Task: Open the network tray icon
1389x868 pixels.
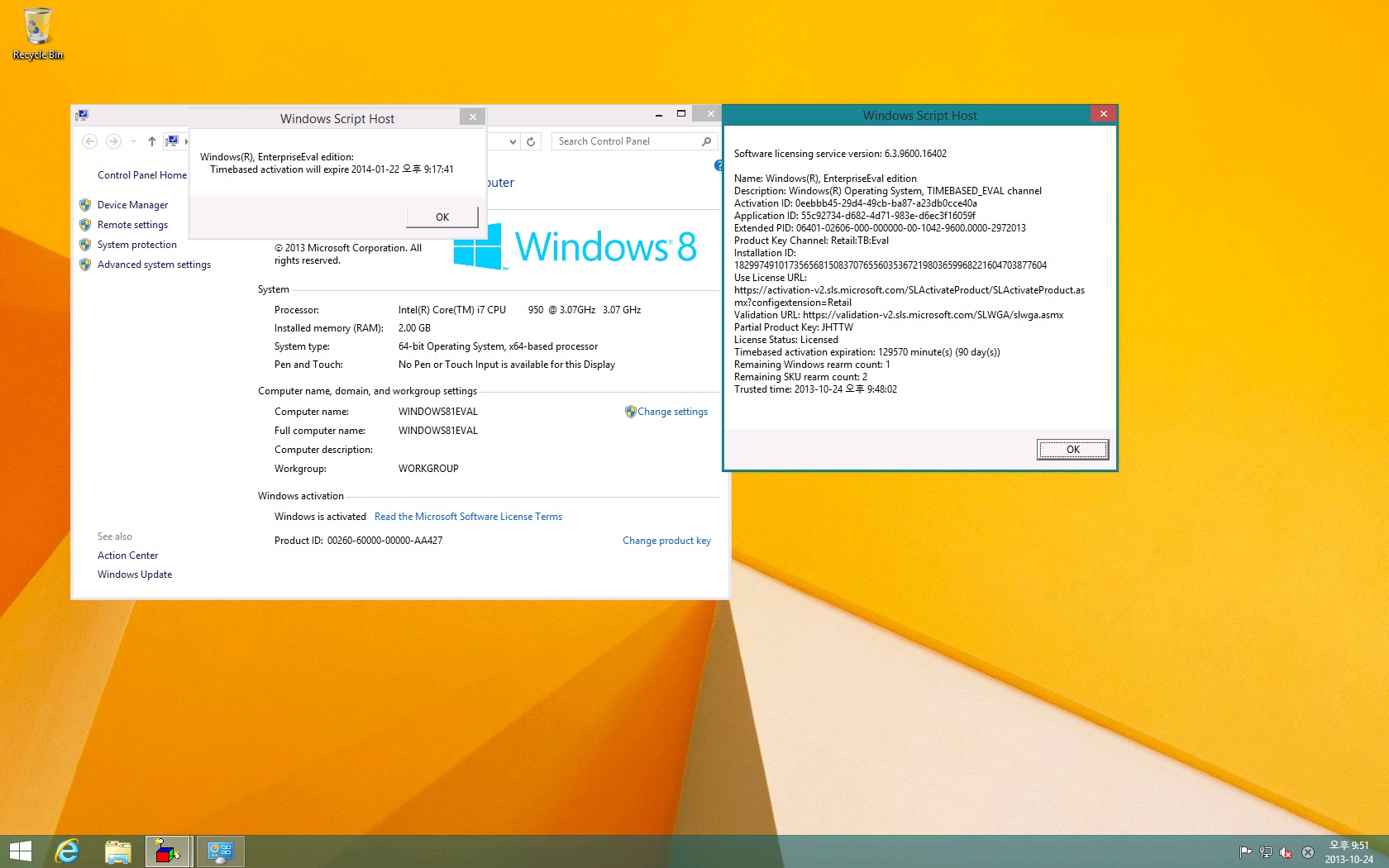Action: point(1265,852)
